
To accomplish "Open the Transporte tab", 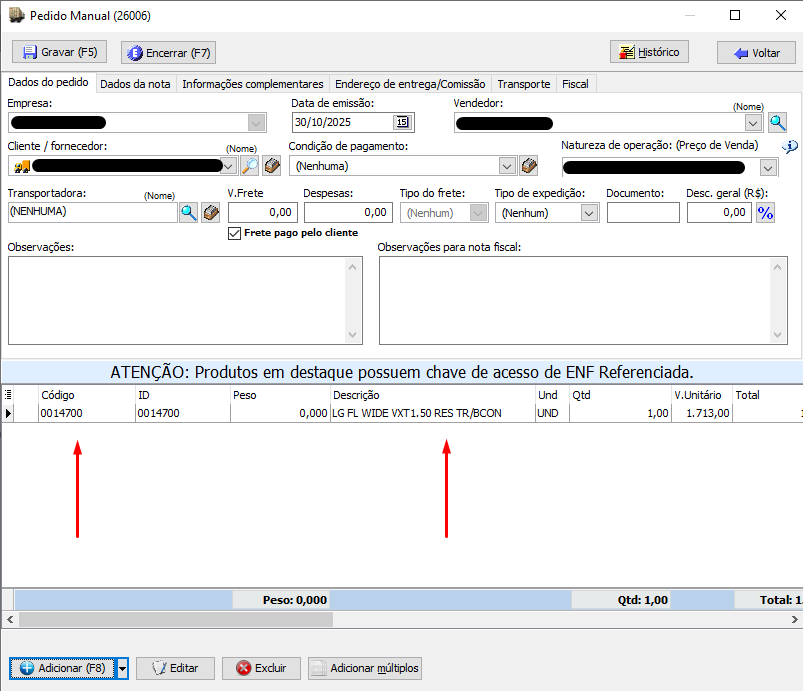I will click(524, 84).
